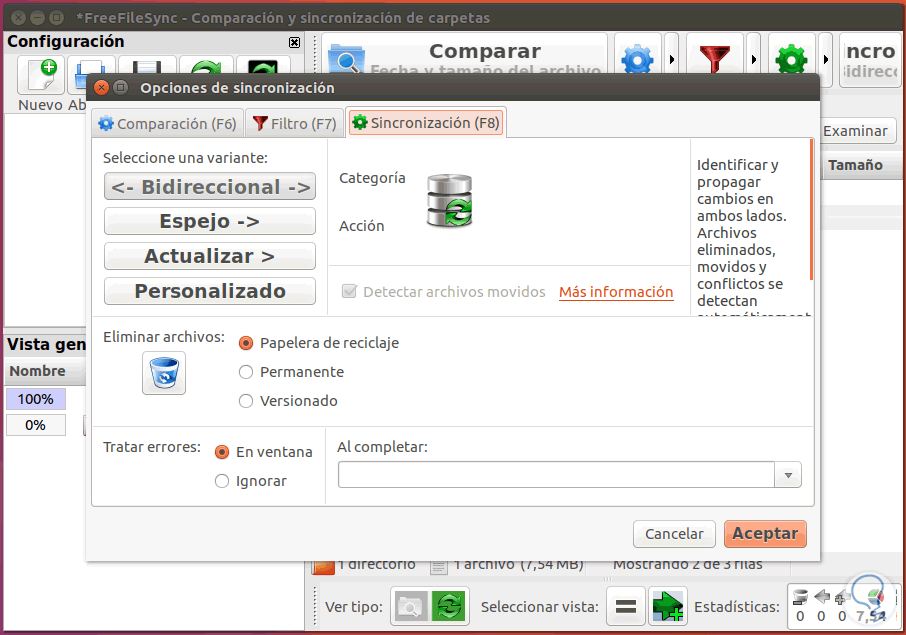
Task: Click the 0% overview row
Action: [x=35, y=425]
